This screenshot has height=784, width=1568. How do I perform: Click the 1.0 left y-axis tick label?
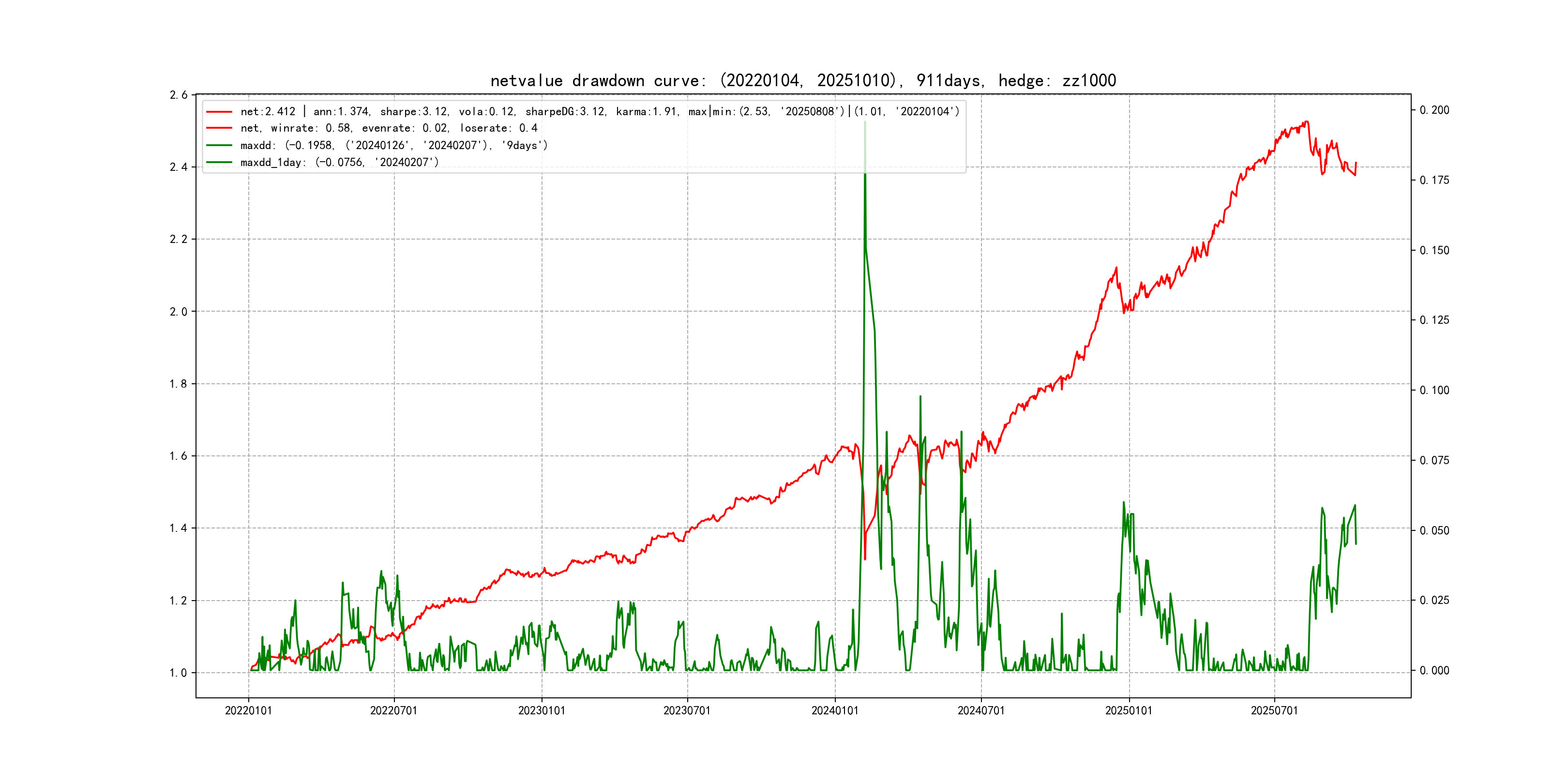click(x=179, y=673)
